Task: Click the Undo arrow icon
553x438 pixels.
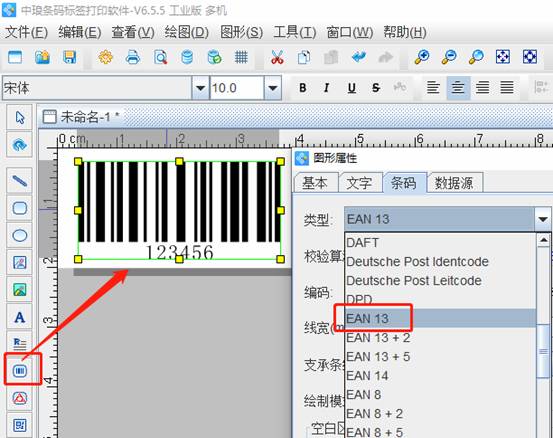Action: (359, 57)
